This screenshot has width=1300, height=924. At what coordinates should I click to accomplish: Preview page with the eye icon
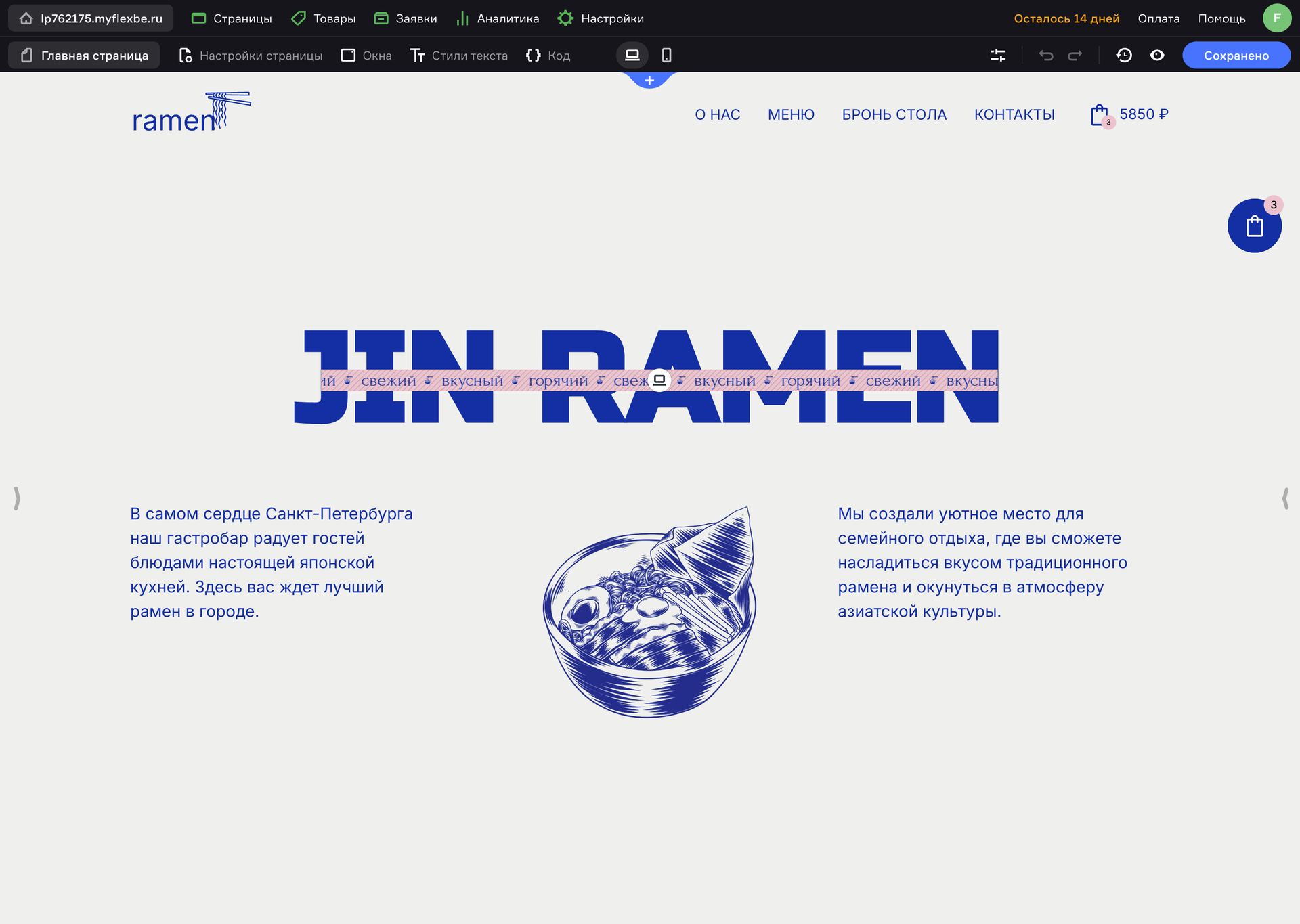pos(1157,55)
